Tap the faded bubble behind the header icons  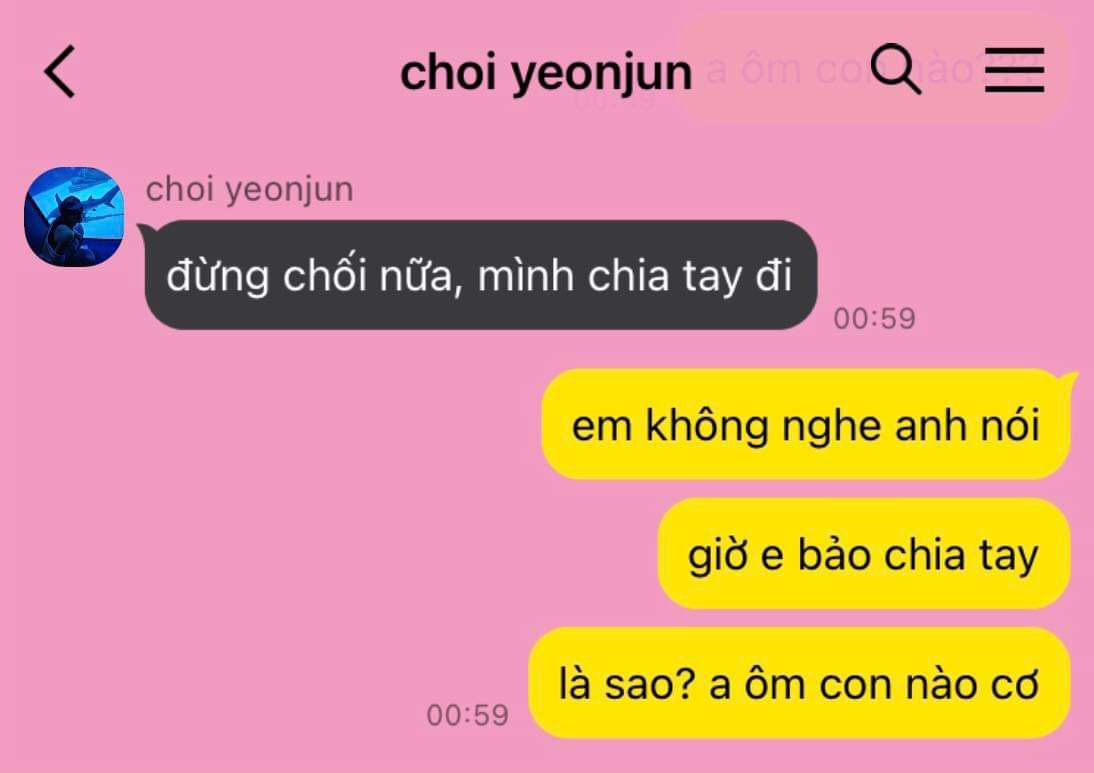coord(872,70)
